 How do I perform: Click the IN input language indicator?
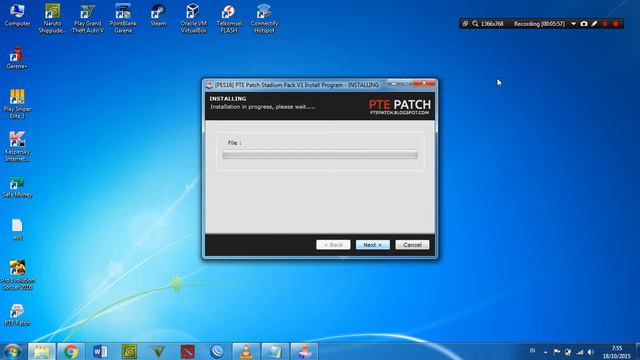[x=532, y=351]
